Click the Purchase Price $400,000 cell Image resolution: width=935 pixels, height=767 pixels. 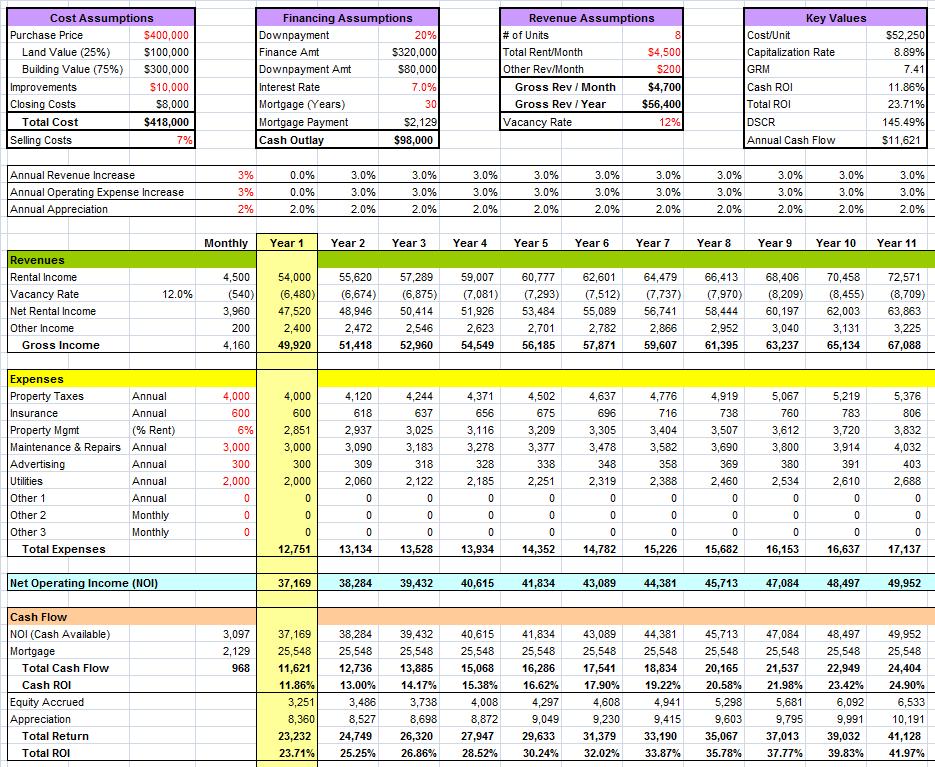pyautogui.click(x=165, y=35)
